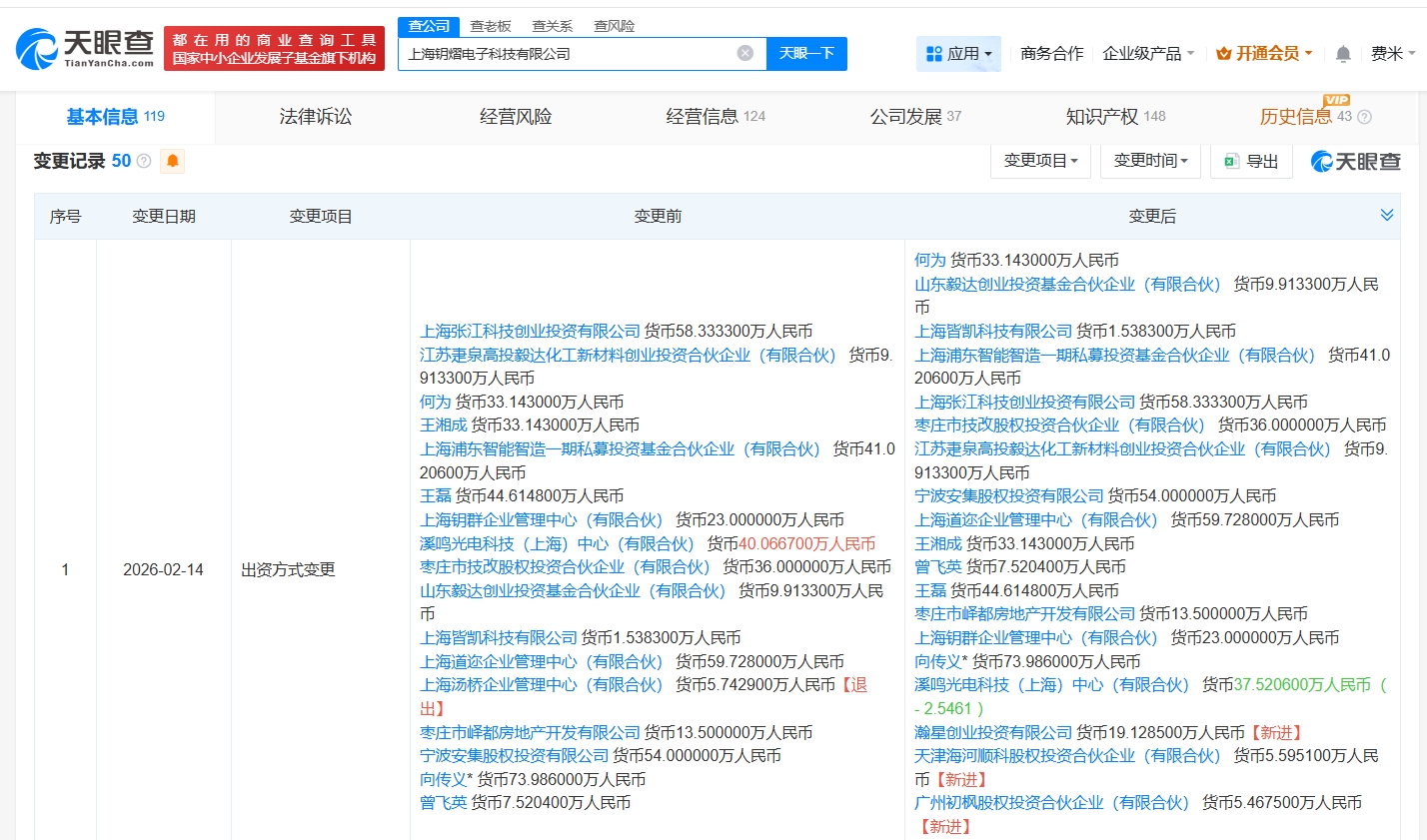1427x840 pixels.
Task: Collapse table using double-chevron icon in header
Action: click(x=1386, y=216)
